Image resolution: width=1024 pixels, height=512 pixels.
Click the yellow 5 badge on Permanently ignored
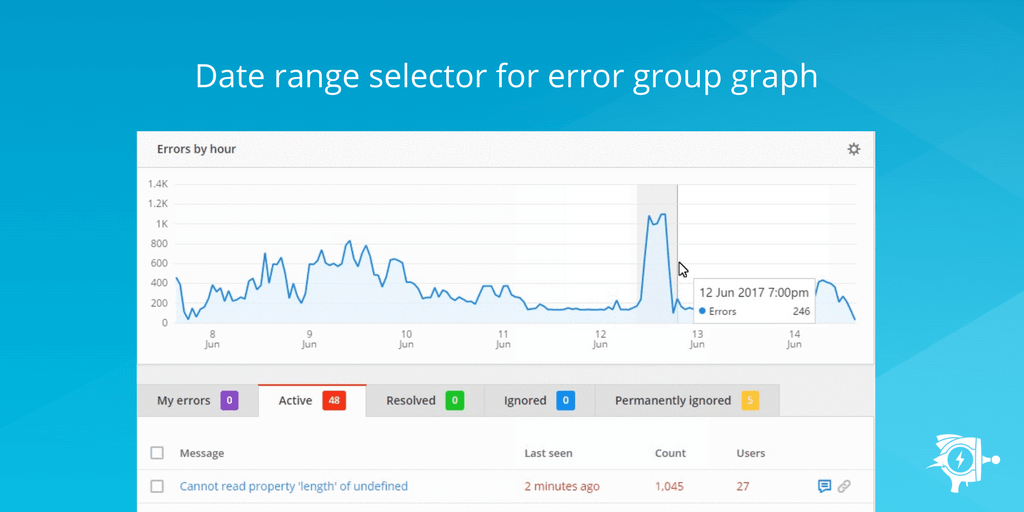point(750,400)
